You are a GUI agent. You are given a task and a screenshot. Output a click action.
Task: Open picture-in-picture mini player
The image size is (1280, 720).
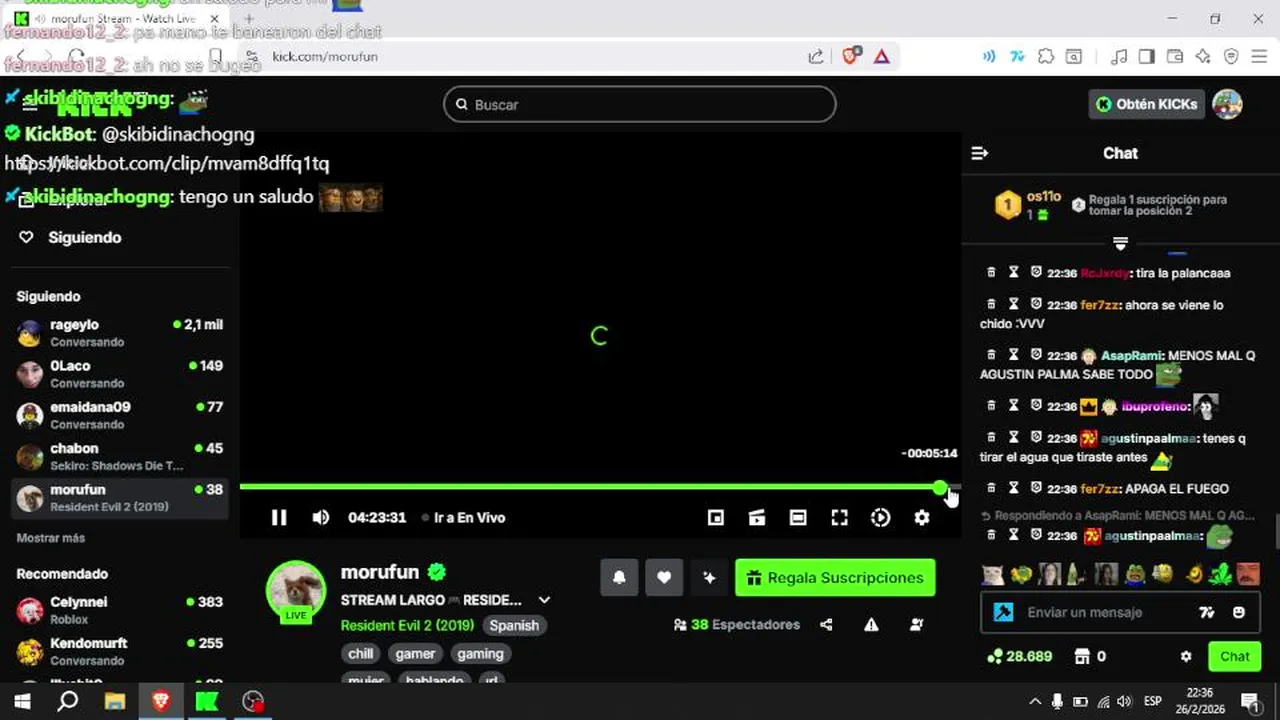[x=716, y=517]
